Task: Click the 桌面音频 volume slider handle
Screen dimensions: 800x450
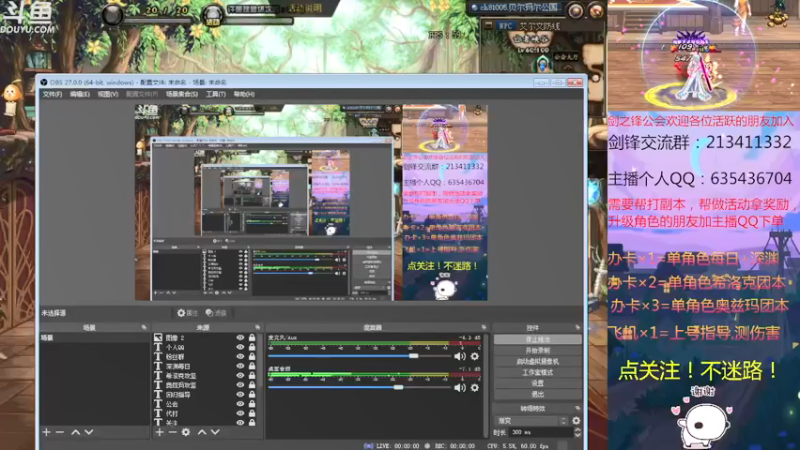Action: pyautogui.click(x=398, y=388)
